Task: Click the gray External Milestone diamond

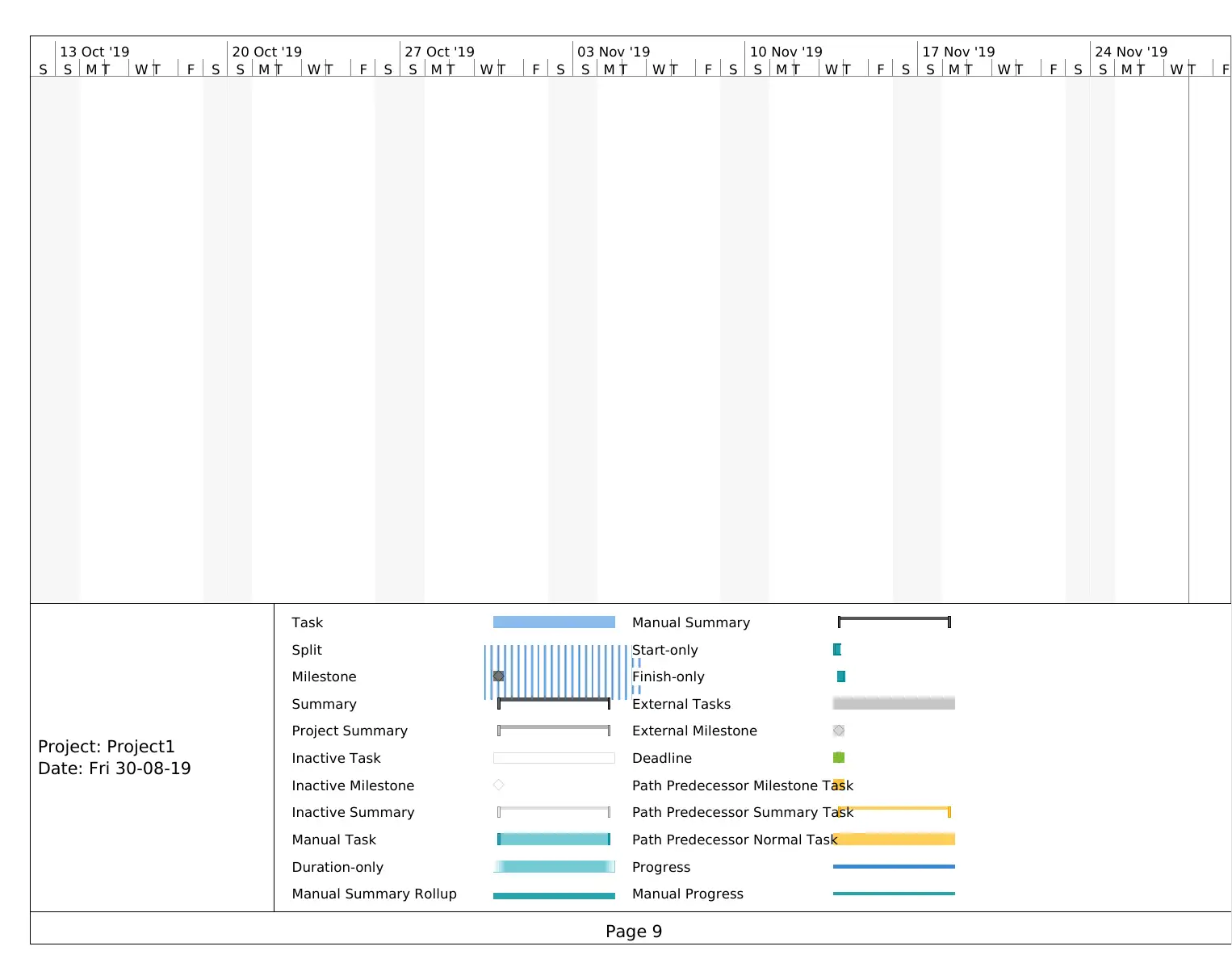Action: tap(839, 731)
